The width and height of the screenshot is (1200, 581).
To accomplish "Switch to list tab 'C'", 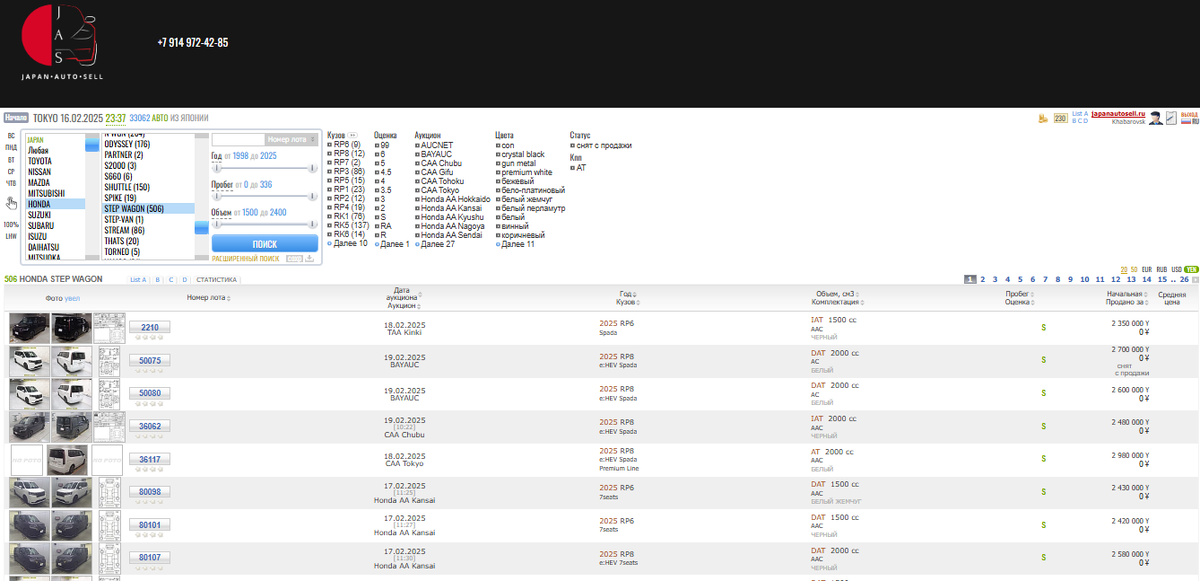I will point(171,280).
